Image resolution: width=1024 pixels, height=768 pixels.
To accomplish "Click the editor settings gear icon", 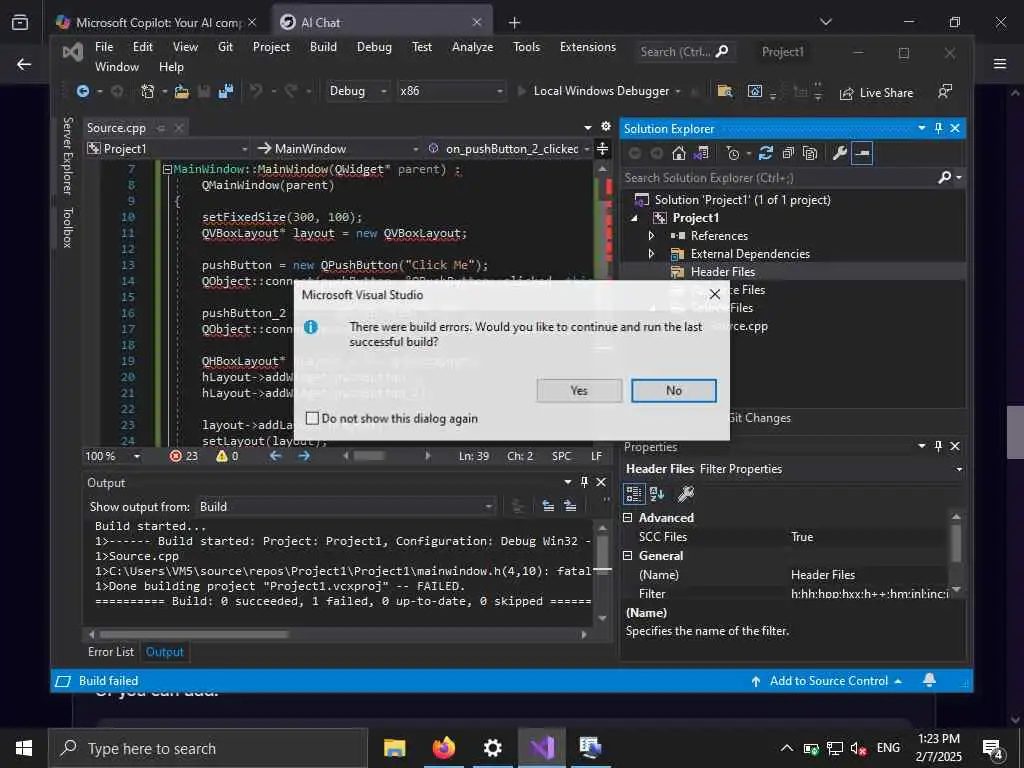I will pos(606,126).
